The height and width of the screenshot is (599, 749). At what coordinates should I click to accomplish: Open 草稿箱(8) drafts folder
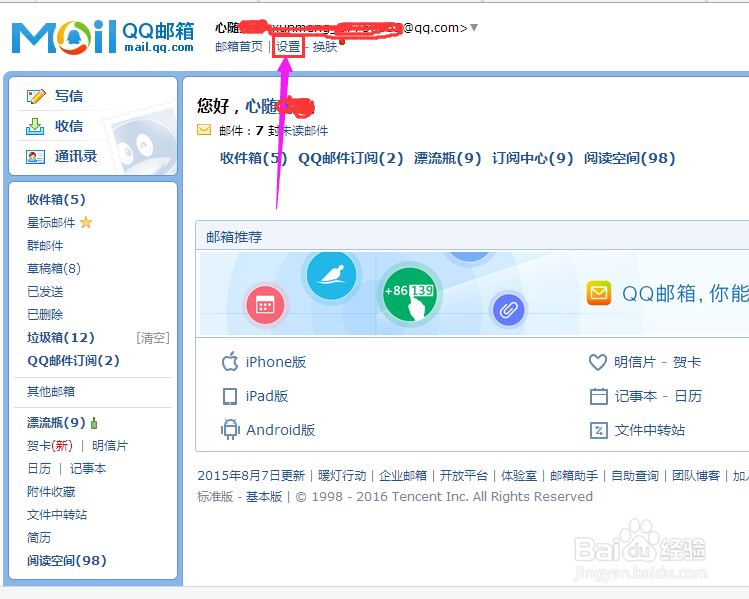pyautogui.click(x=54, y=268)
